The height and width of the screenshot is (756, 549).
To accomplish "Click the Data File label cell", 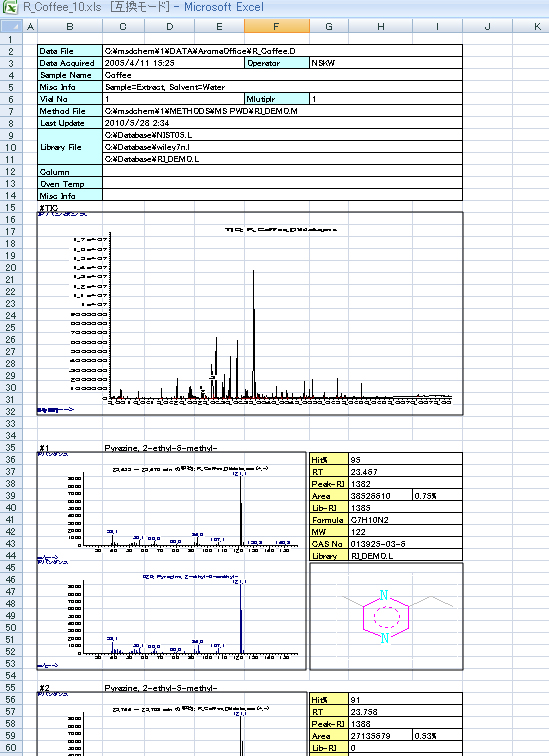I will point(70,51).
